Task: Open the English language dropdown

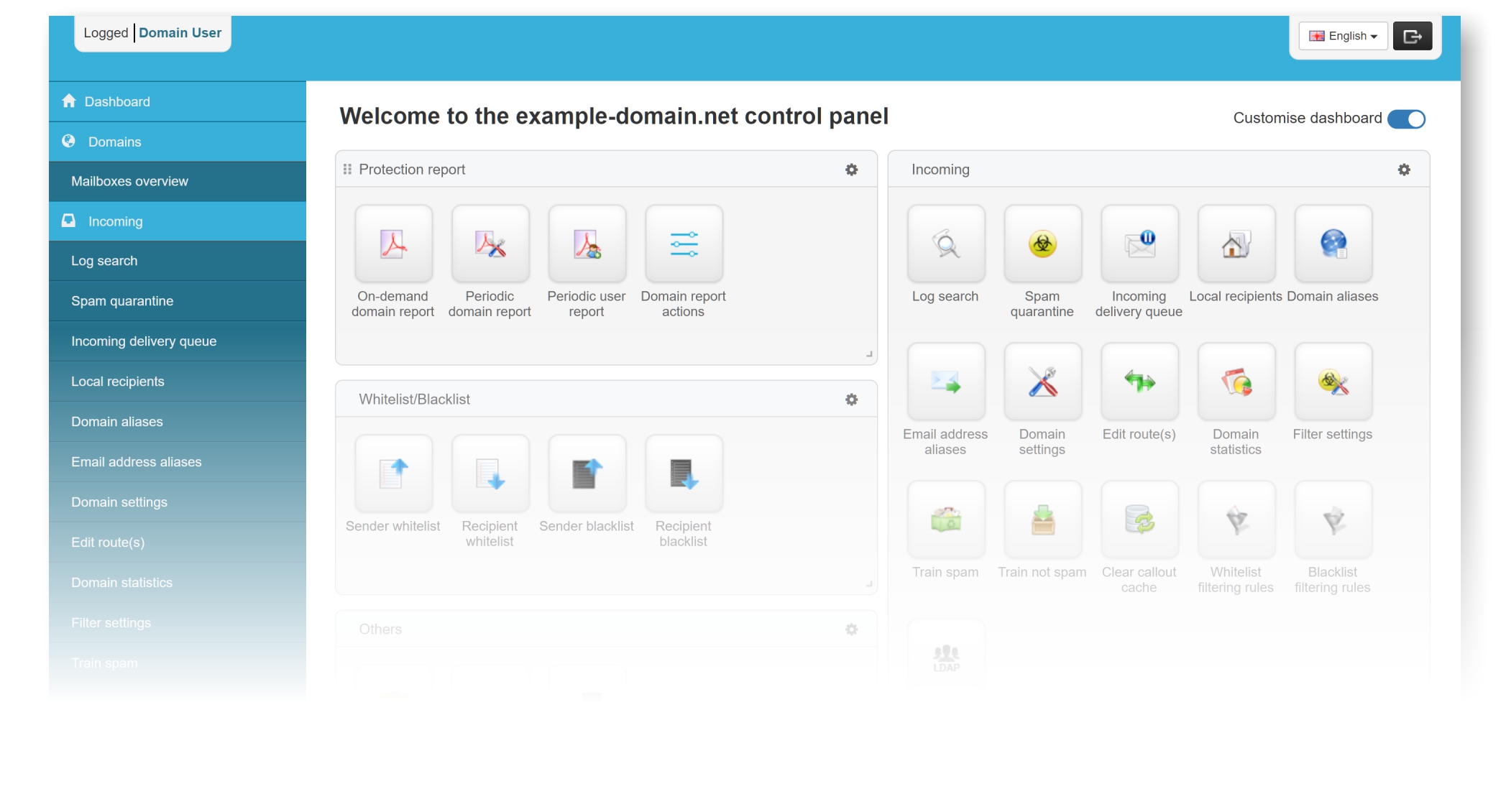Action: point(1343,36)
